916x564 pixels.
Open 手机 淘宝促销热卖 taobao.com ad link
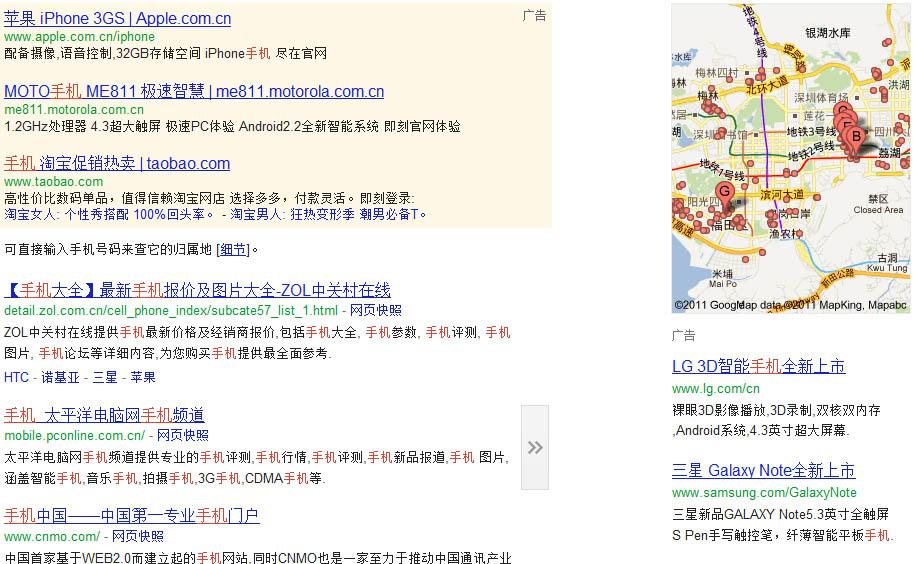tap(117, 163)
